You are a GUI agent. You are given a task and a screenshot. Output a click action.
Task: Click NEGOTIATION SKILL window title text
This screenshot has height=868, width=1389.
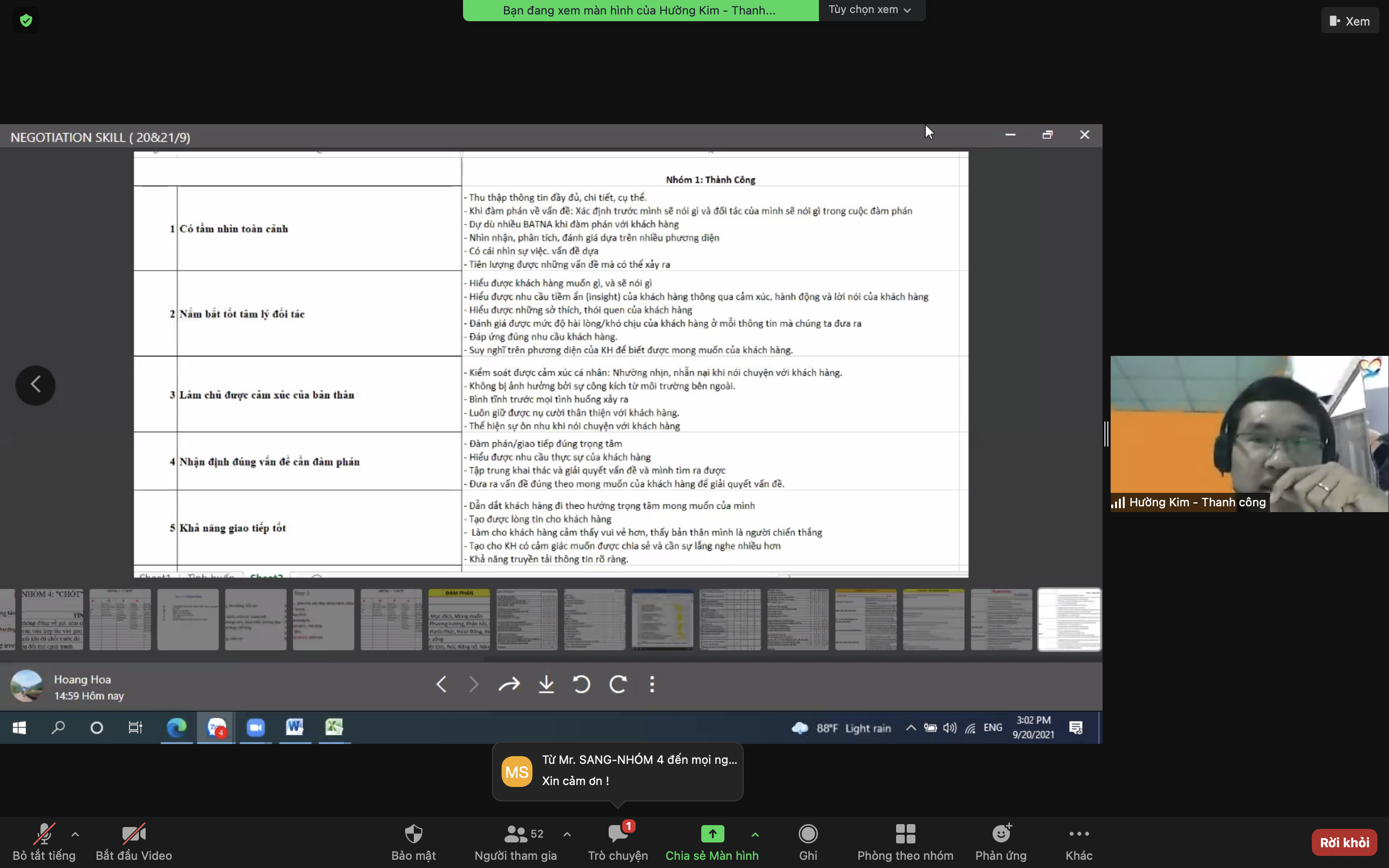click(x=100, y=137)
